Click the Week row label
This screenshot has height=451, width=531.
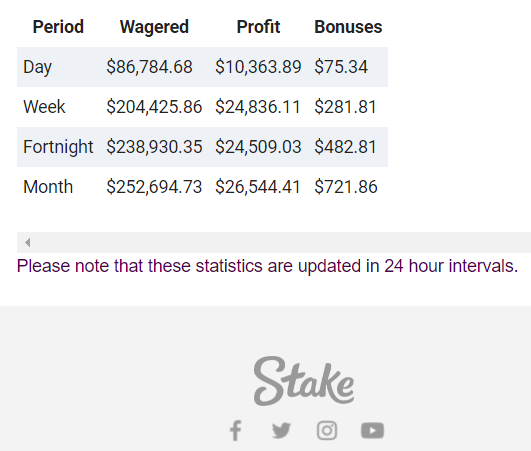point(44,107)
